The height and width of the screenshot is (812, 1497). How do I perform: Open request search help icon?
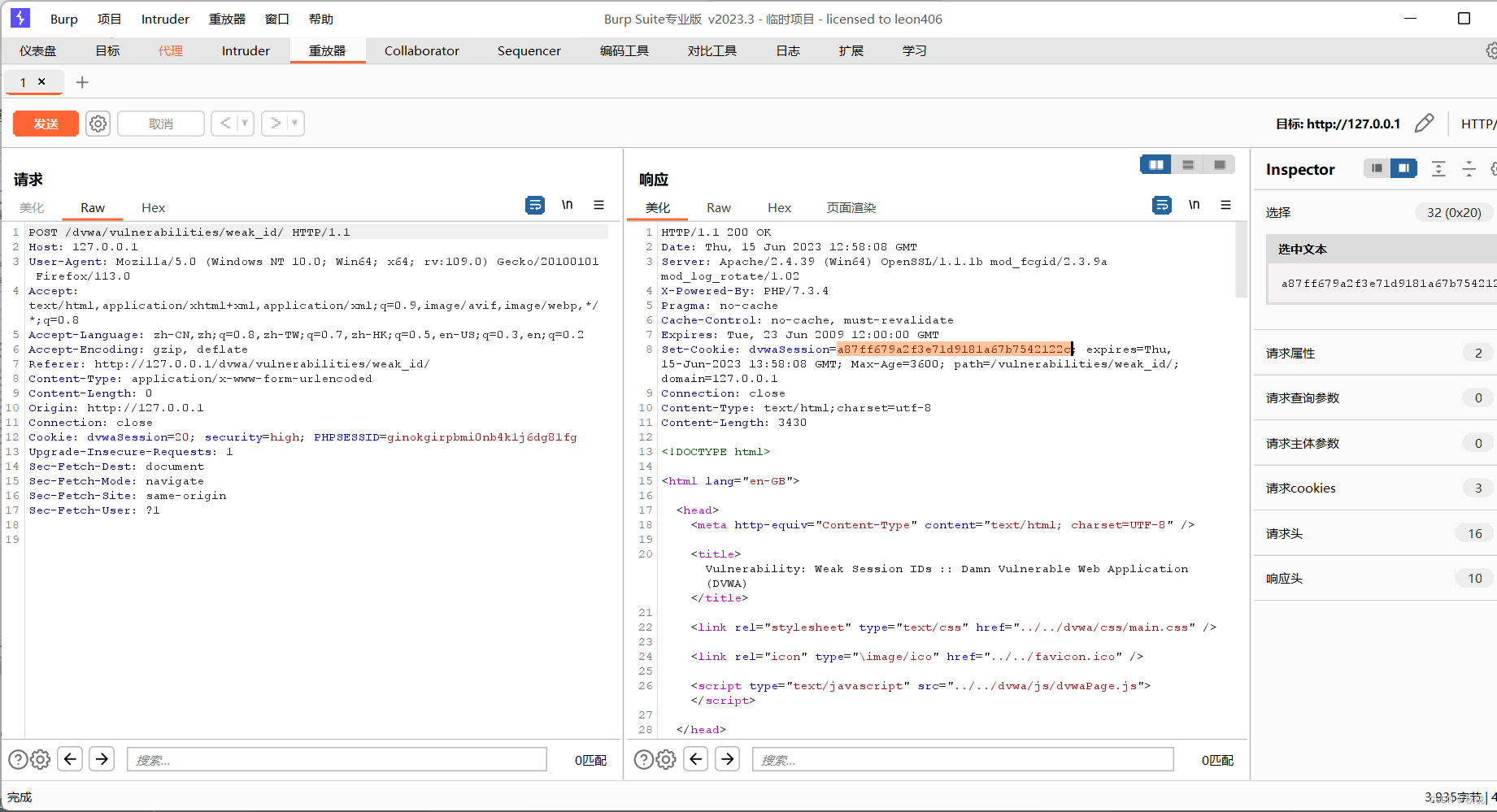point(18,759)
